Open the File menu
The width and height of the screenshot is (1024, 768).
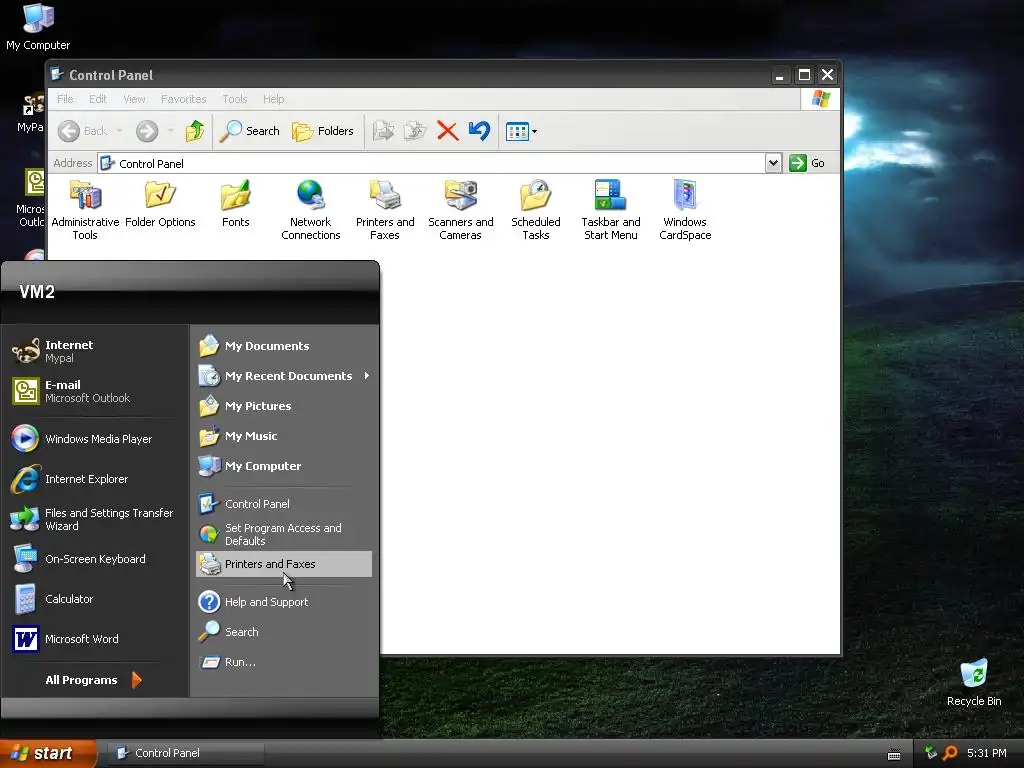pyautogui.click(x=65, y=99)
